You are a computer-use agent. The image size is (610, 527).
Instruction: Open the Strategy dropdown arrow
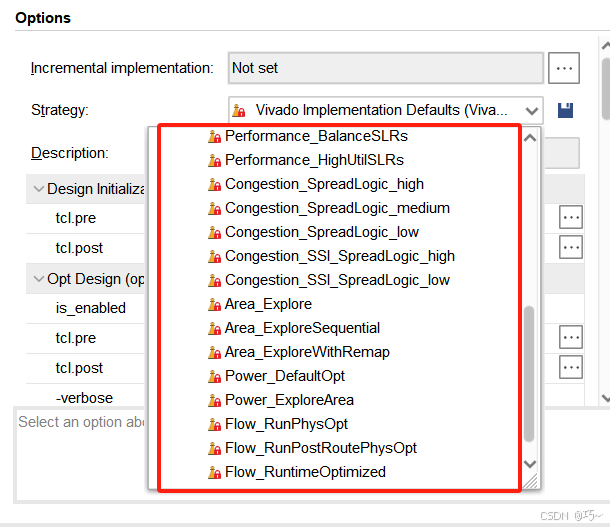tap(532, 111)
